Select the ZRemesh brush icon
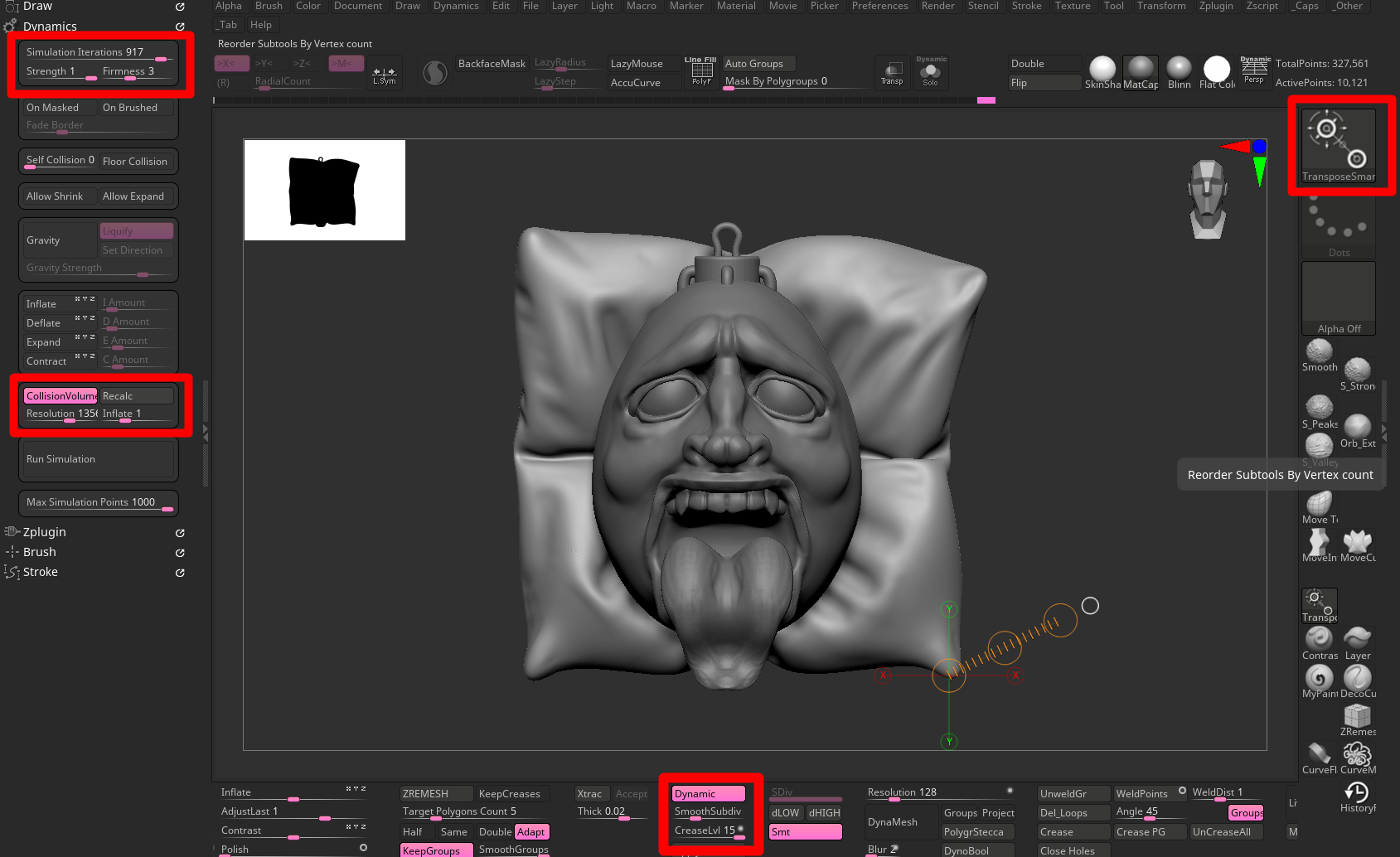 click(1358, 719)
